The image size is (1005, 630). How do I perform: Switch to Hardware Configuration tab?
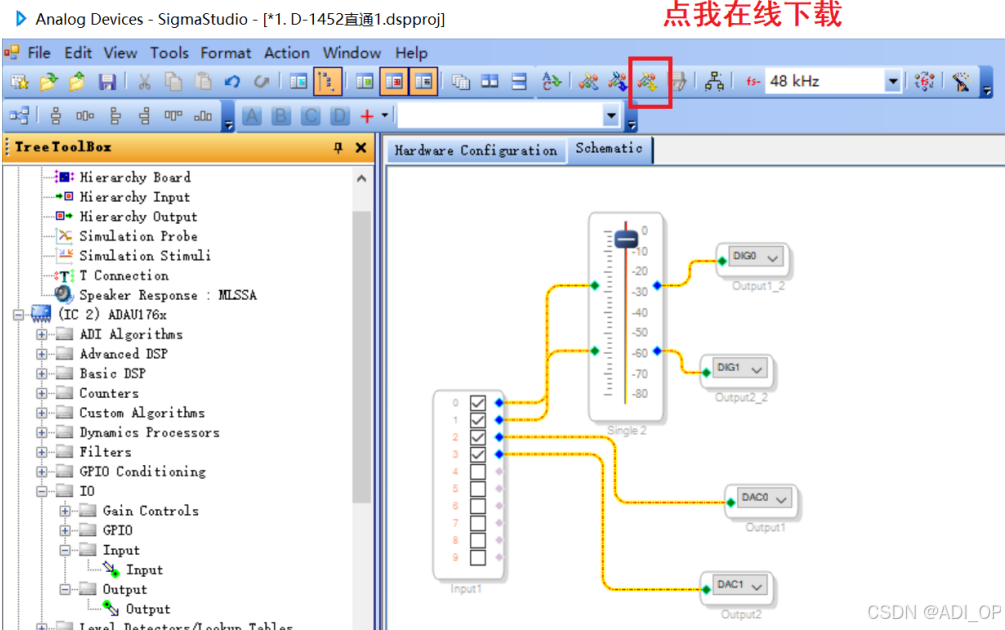pos(476,151)
